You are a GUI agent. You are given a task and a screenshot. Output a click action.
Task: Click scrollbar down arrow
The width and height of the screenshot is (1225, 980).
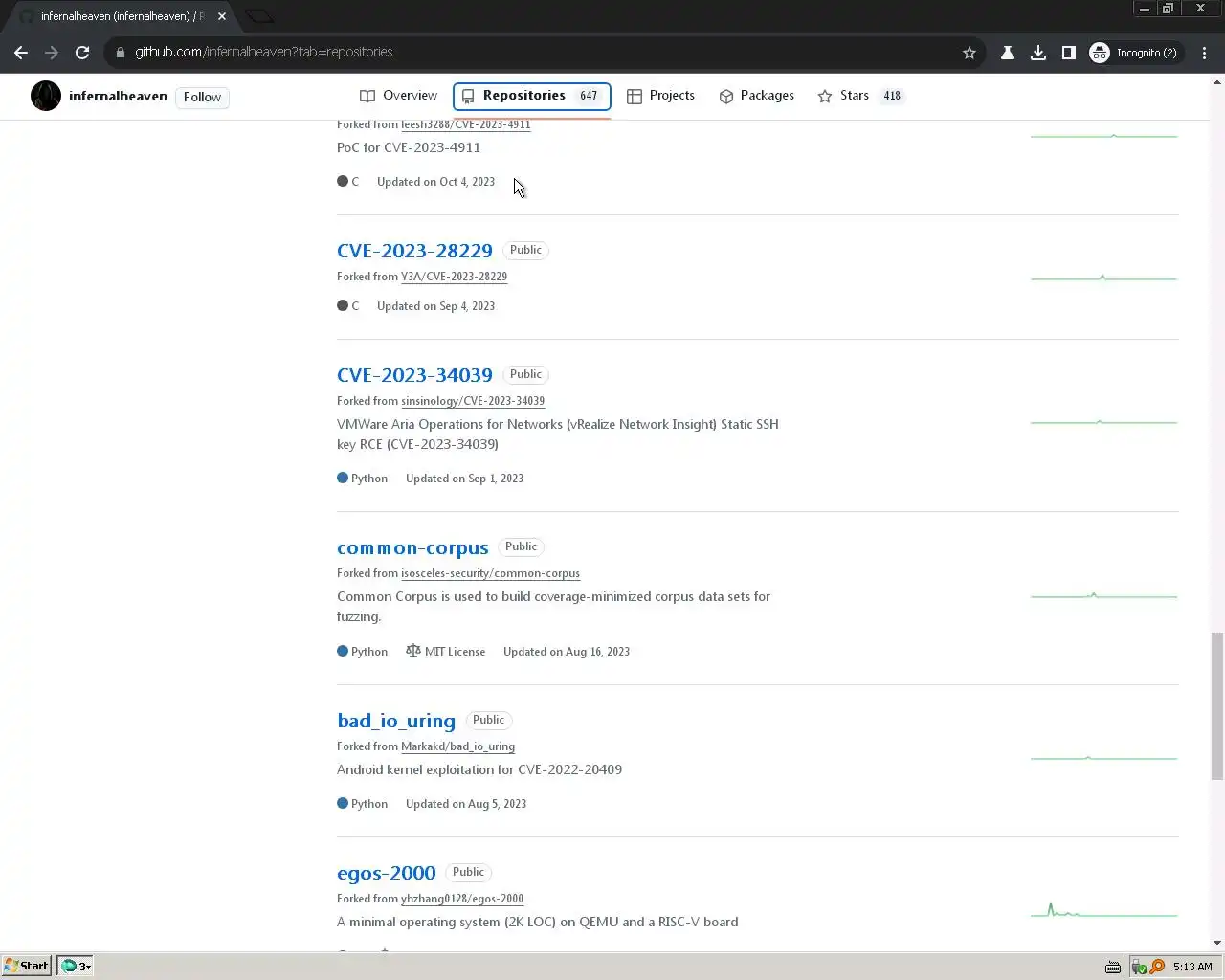pos(1217,943)
